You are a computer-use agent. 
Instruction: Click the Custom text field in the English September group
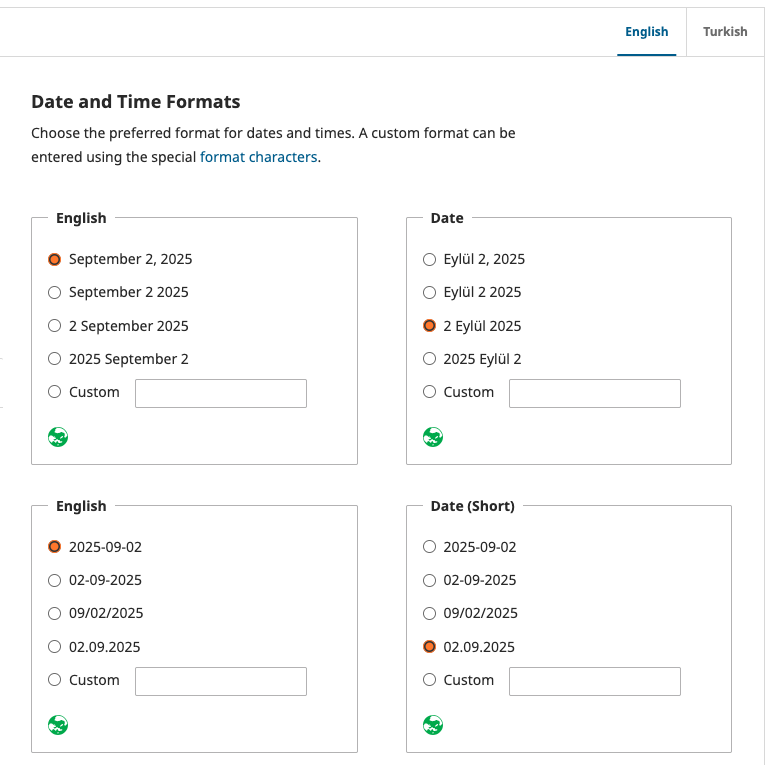pos(220,393)
